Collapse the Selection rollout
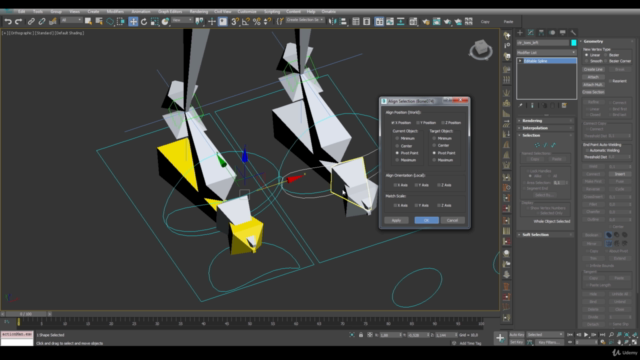 tap(546, 136)
